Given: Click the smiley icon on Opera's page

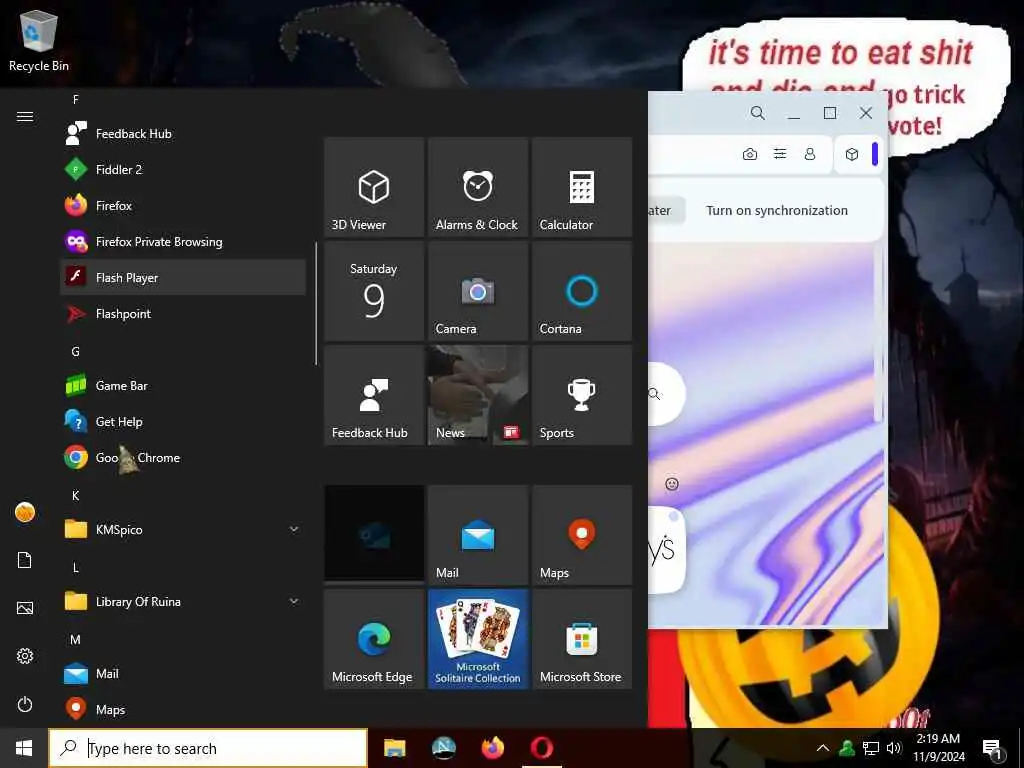Looking at the screenshot, I should [x=672, y=484].
